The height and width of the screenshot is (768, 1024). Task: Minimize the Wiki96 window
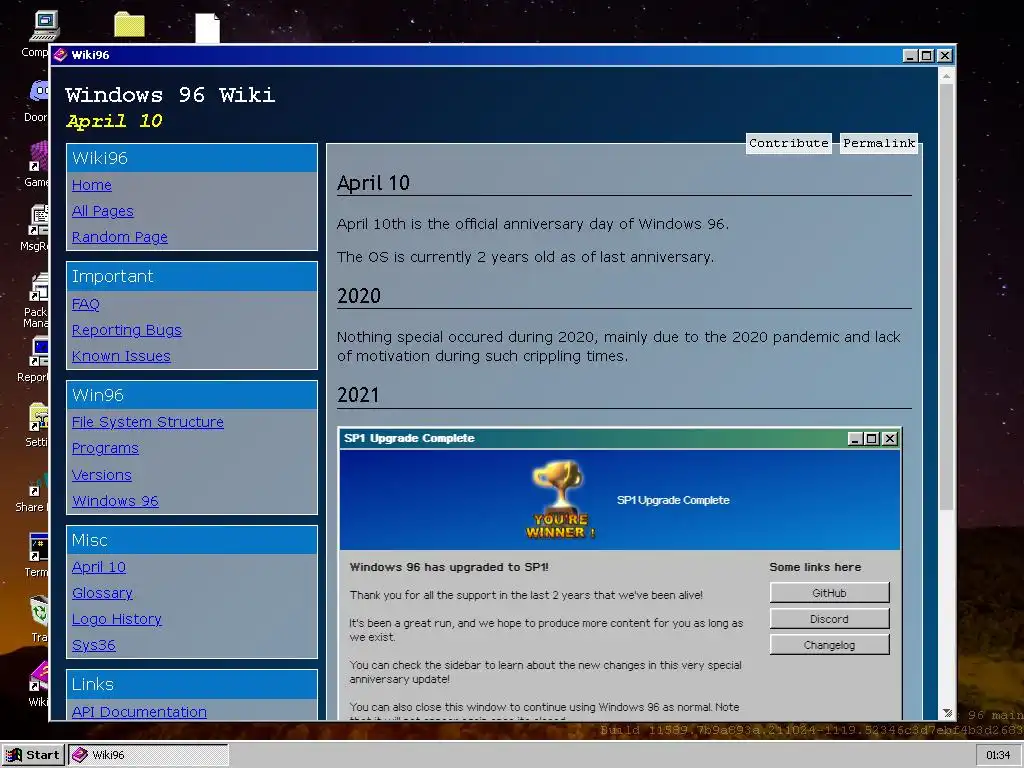coord(910,56)
